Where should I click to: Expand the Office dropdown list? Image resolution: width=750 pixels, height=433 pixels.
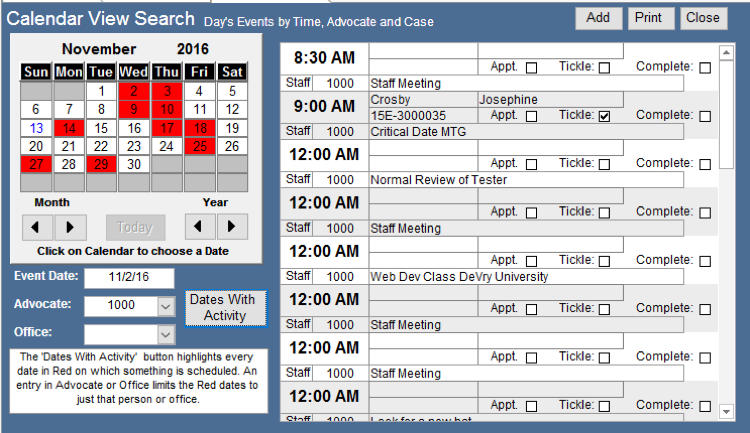[x=166, y=333]
